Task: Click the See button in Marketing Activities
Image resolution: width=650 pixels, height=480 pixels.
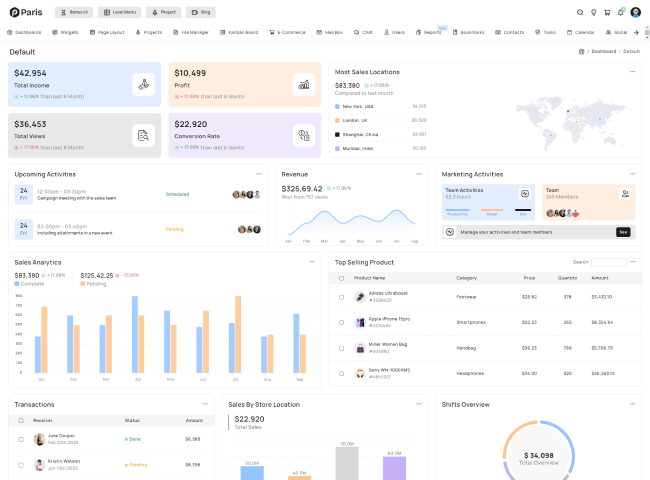Action: [x=623, y=231]
